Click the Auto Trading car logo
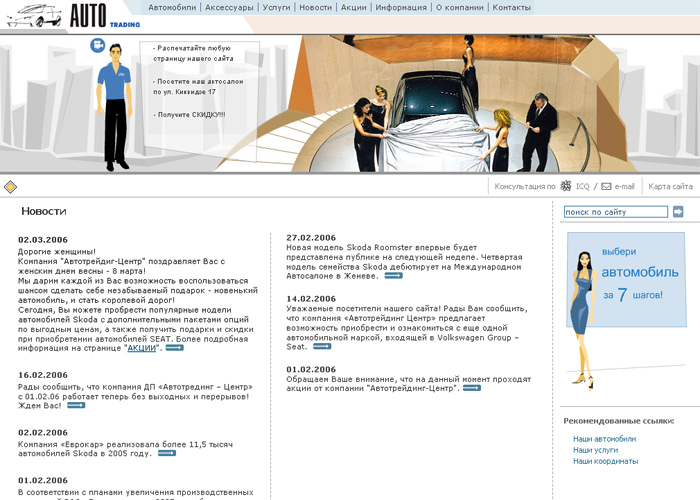 [x=74, y=16]
